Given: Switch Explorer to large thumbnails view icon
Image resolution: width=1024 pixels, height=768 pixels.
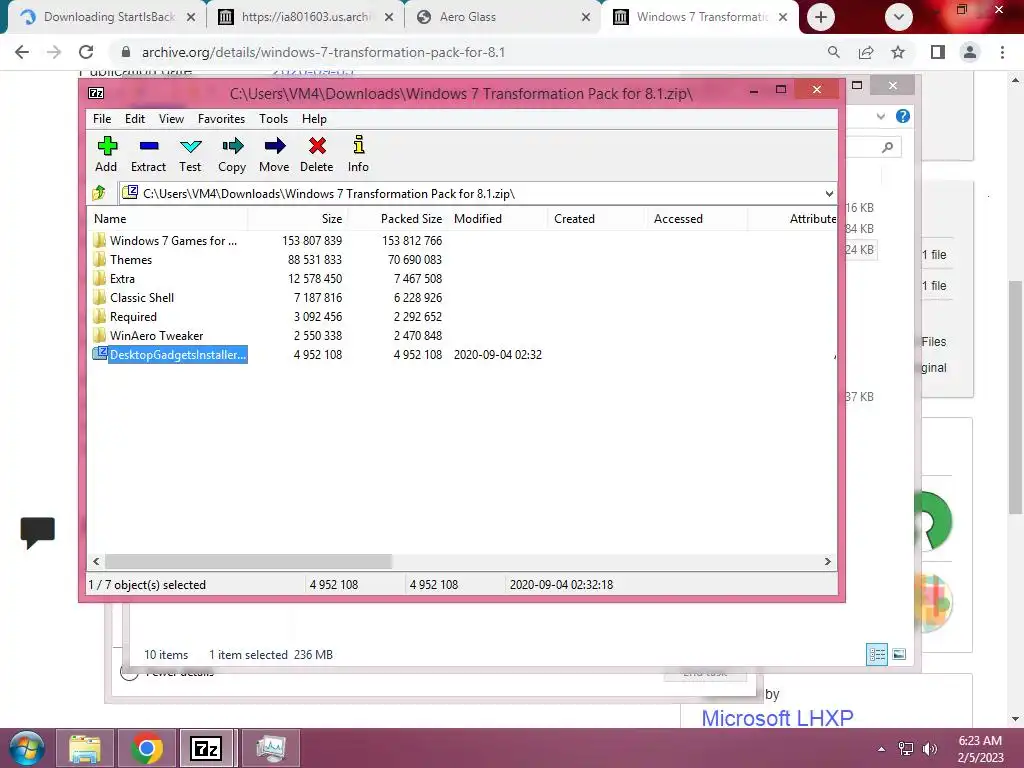Looking at the screenshot, I should tap(899, 654).
